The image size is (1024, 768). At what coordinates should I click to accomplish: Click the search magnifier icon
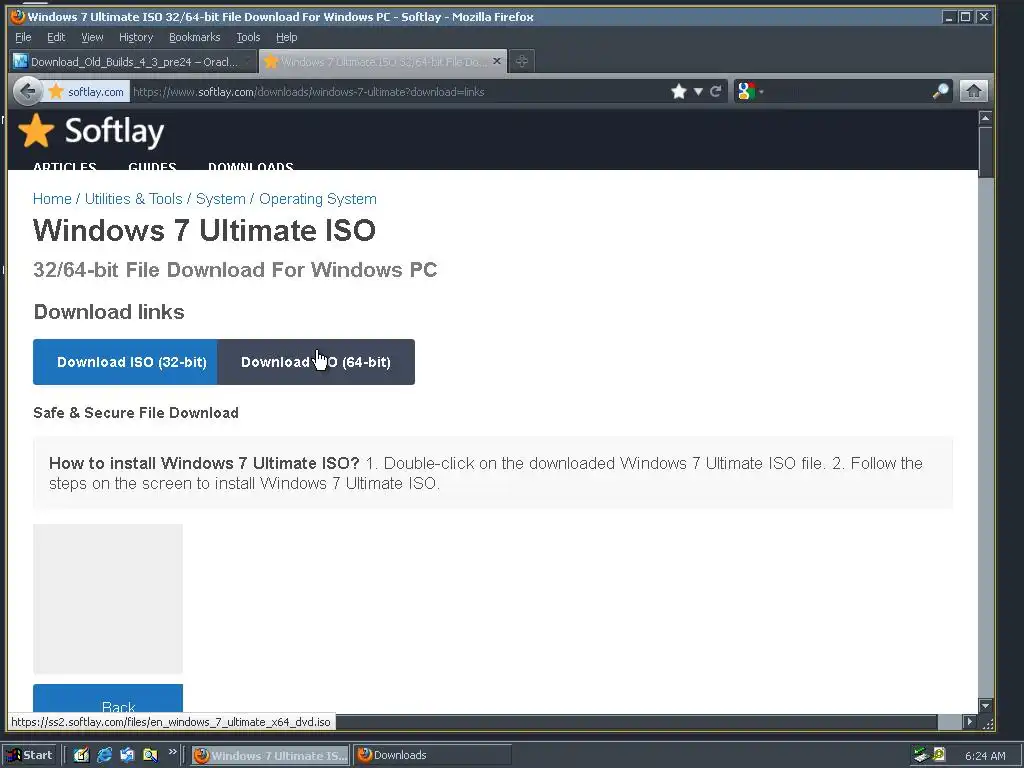(940, 91)
